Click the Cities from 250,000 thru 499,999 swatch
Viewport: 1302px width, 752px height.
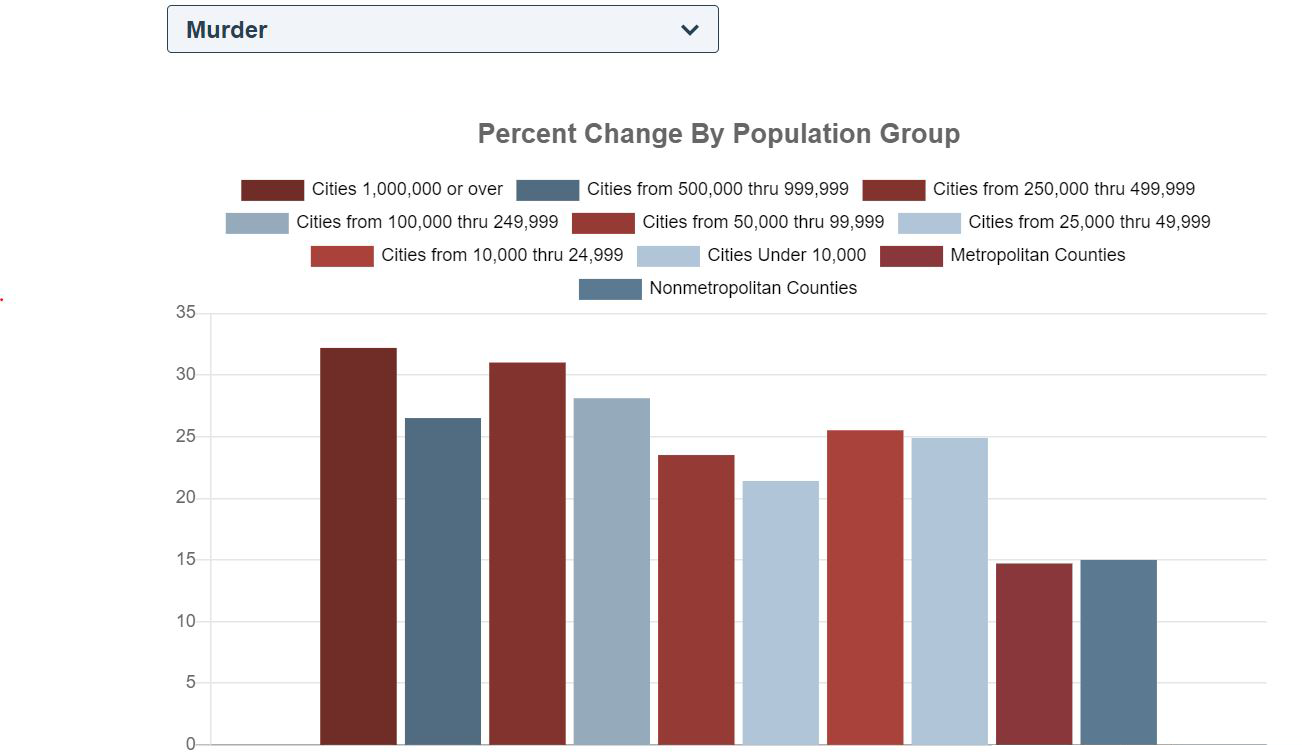coord(893,190)
